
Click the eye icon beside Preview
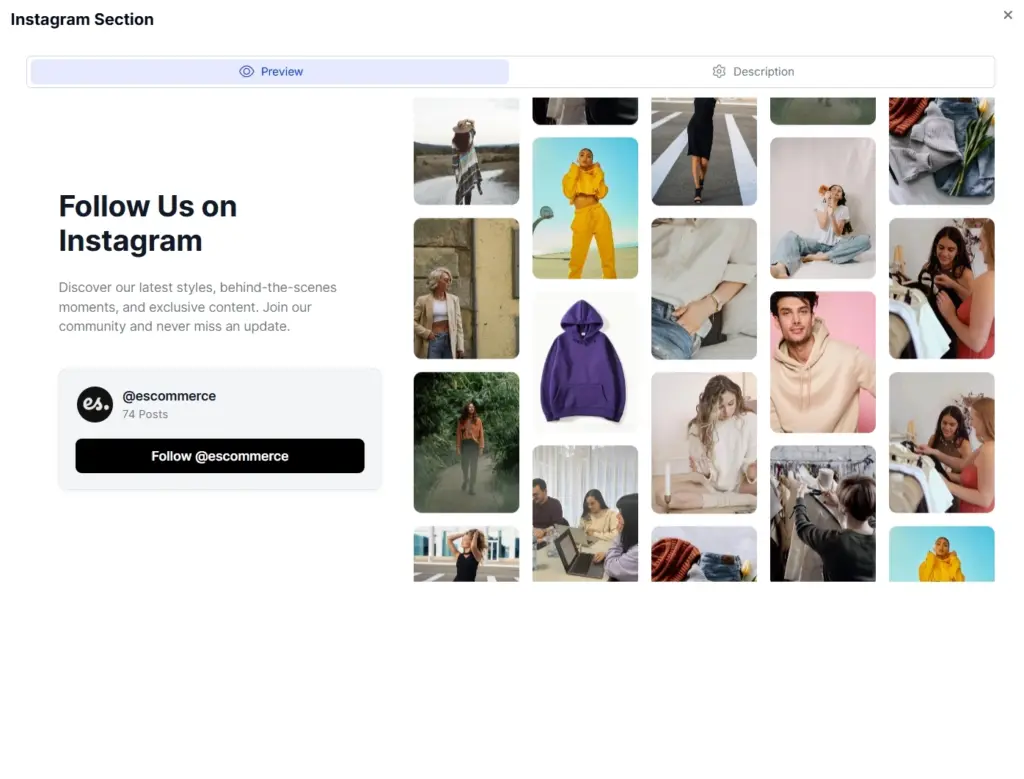tap(245, 71)
